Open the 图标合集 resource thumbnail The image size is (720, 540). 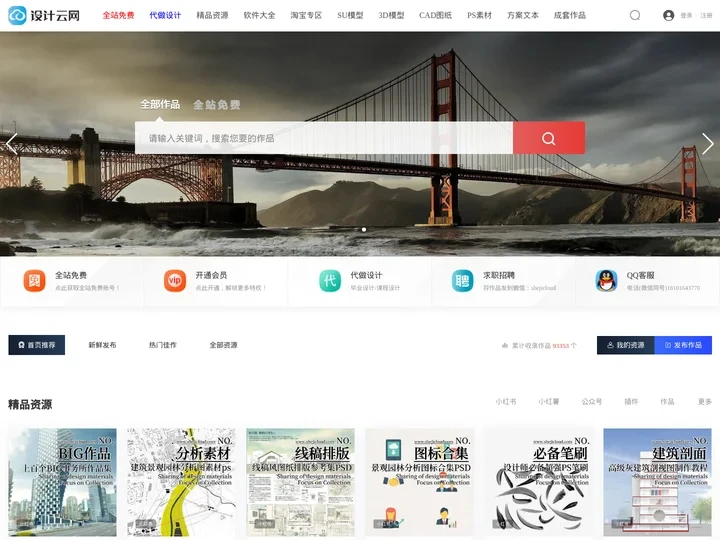point(420,482)
